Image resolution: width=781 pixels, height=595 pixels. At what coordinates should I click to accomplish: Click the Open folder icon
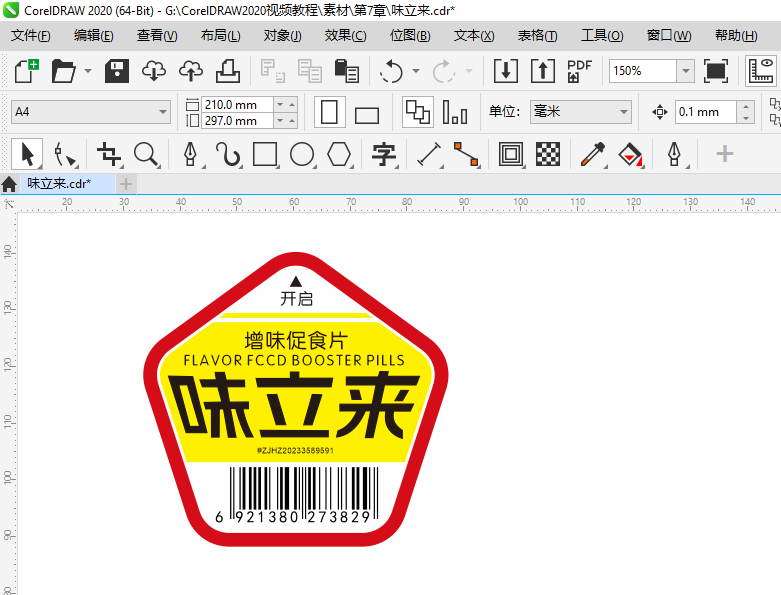tap(64, 71)
